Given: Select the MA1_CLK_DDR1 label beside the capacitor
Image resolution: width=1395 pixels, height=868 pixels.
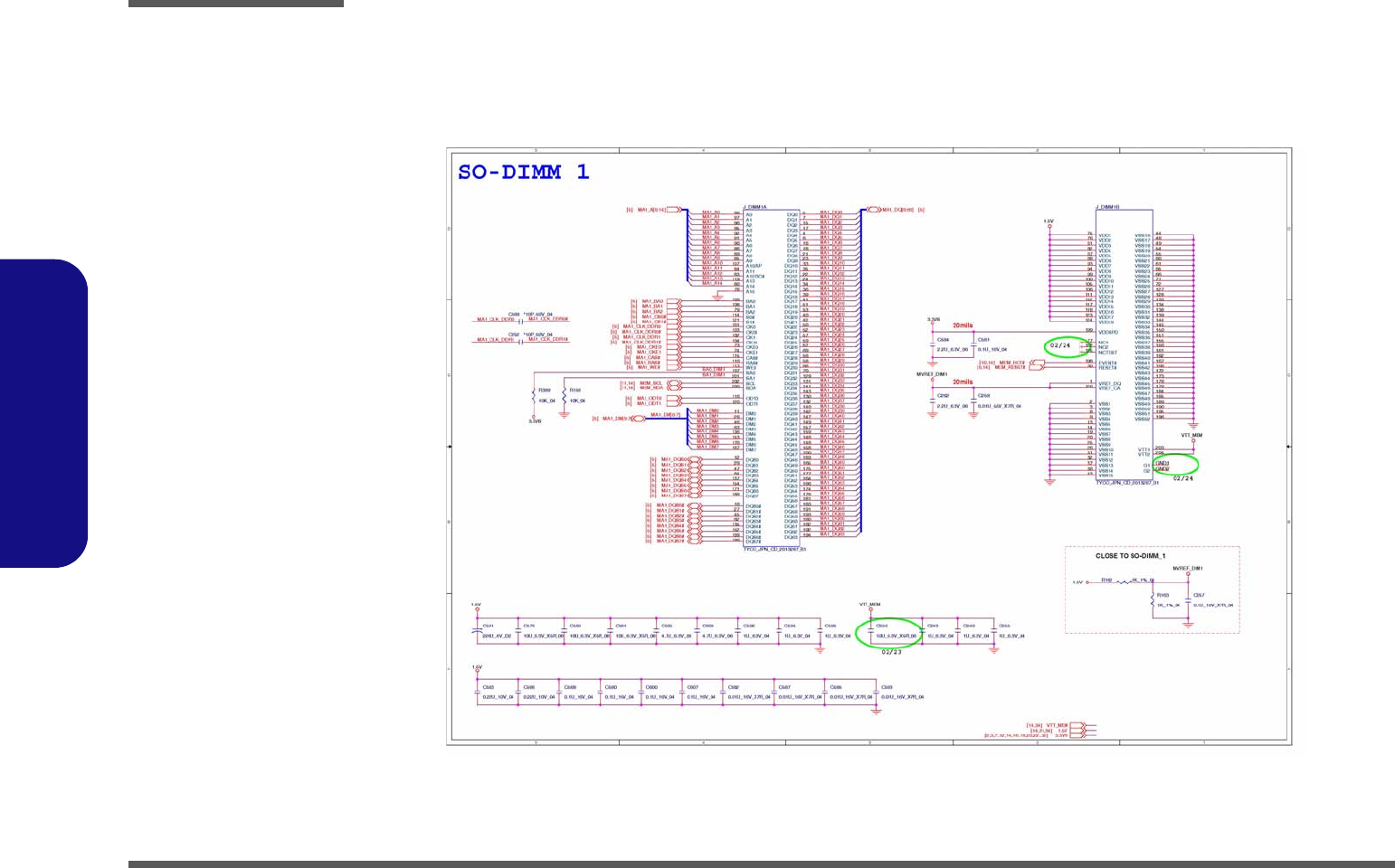Looking at the screenshot, I should (x=495, y=340).
